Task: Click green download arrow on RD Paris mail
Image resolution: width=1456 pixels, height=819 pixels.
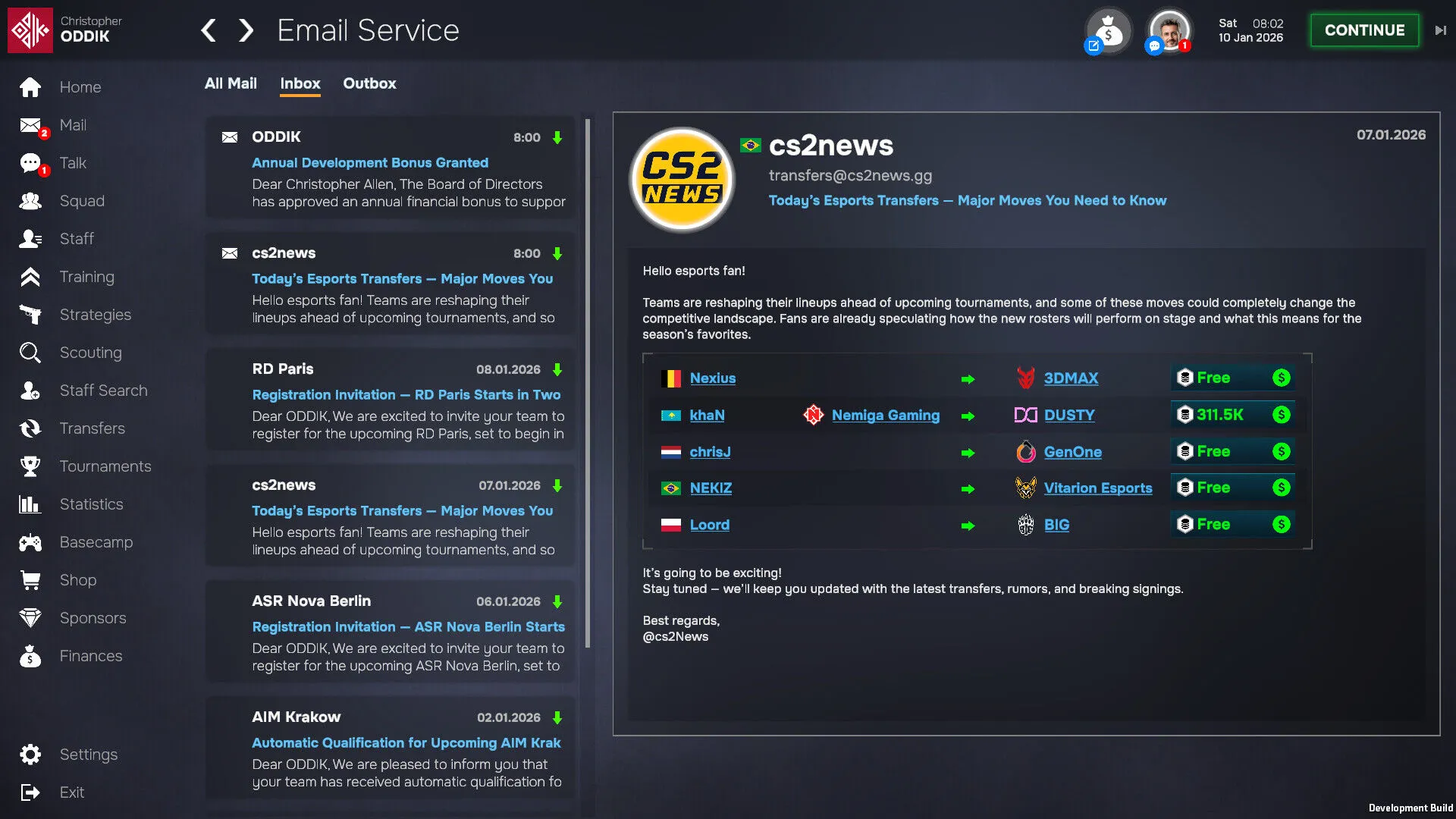Action: (x=557, y=369)
